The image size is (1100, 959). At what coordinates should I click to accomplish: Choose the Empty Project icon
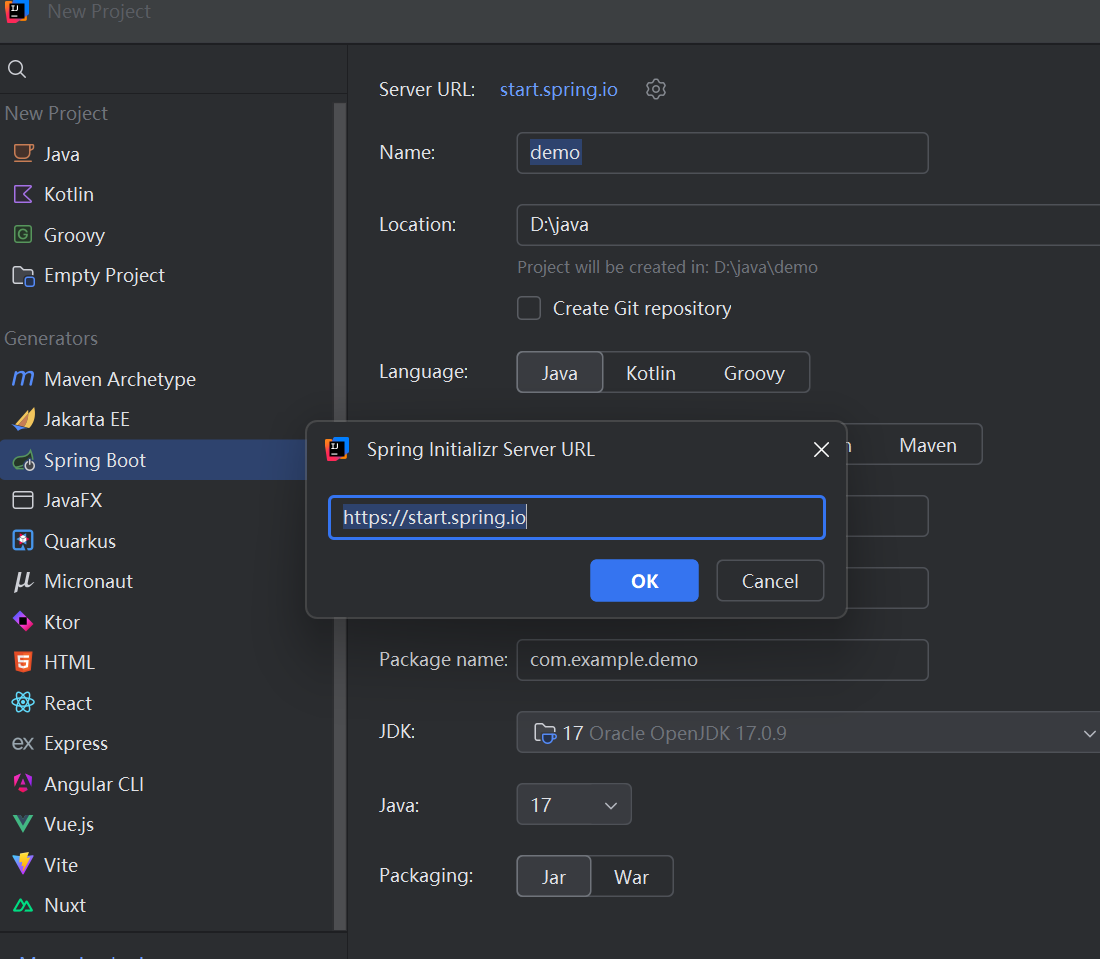tap(23, 276)
